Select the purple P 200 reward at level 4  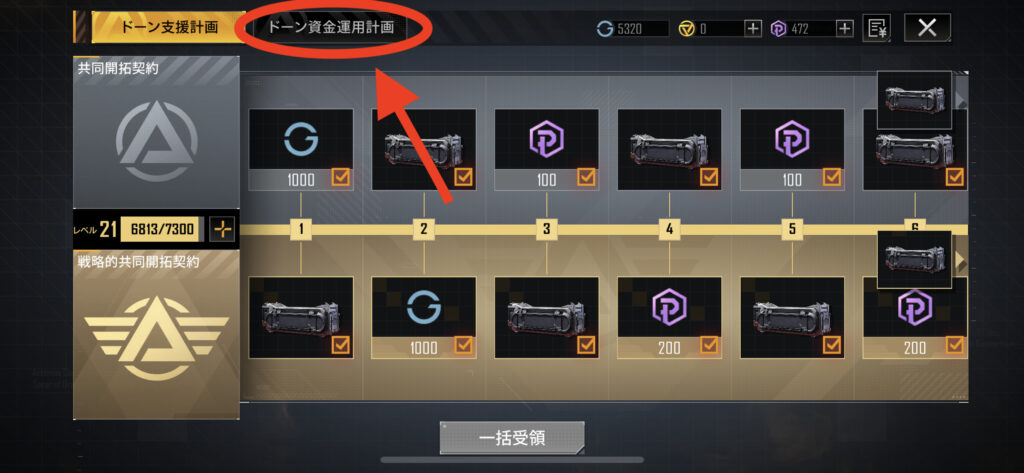(x=669, y=318)
